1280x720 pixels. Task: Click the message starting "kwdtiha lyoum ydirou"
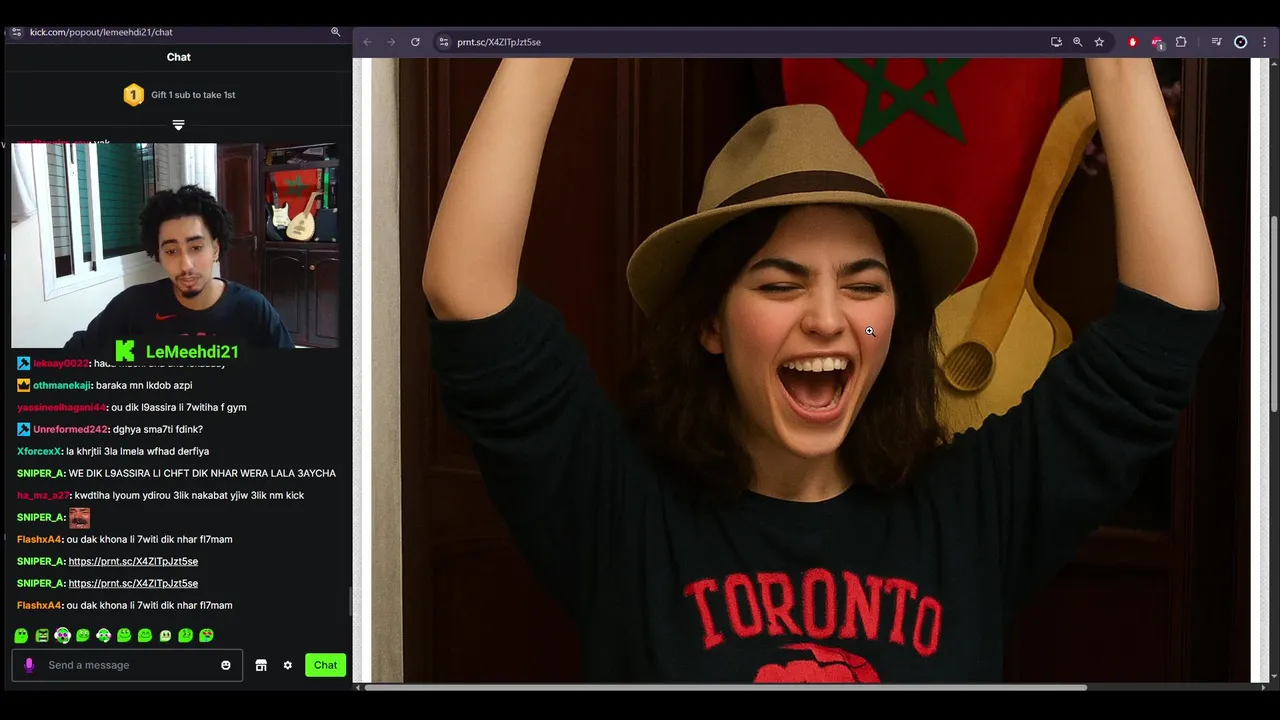[189, 495]
